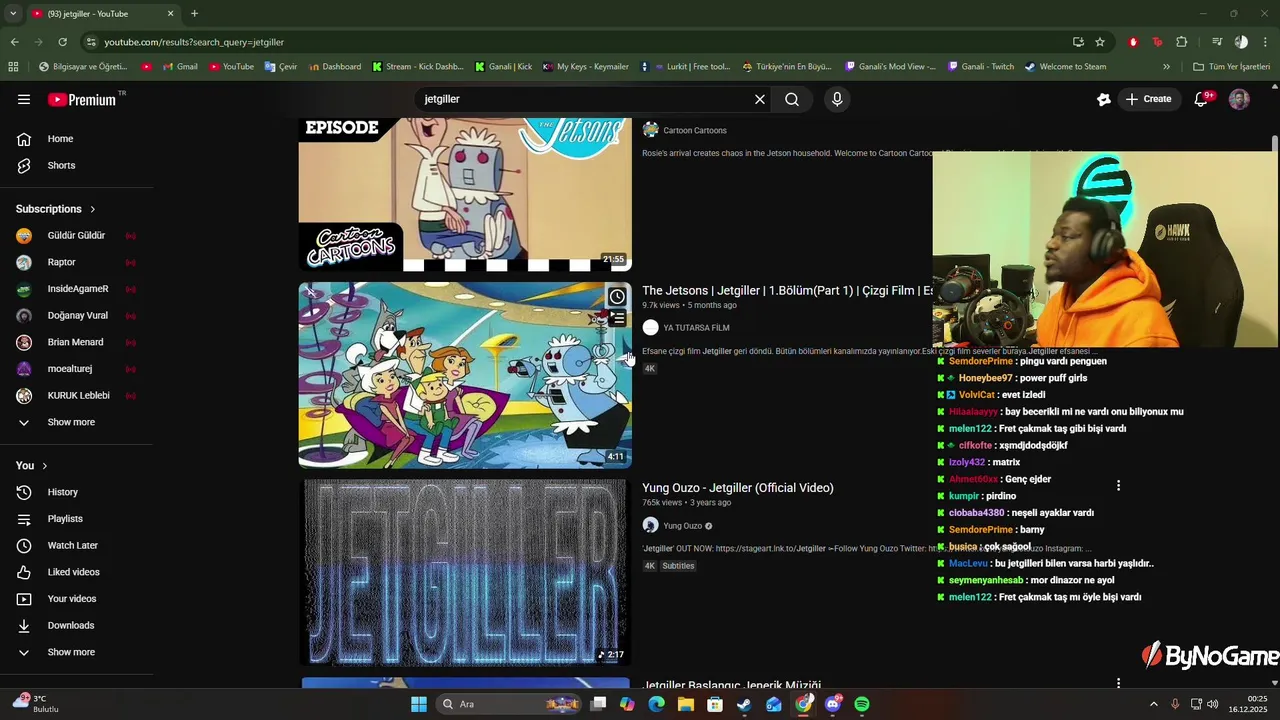Start voice search with microphone
The height and width of the screenshot is (720, 1280).
837,99
